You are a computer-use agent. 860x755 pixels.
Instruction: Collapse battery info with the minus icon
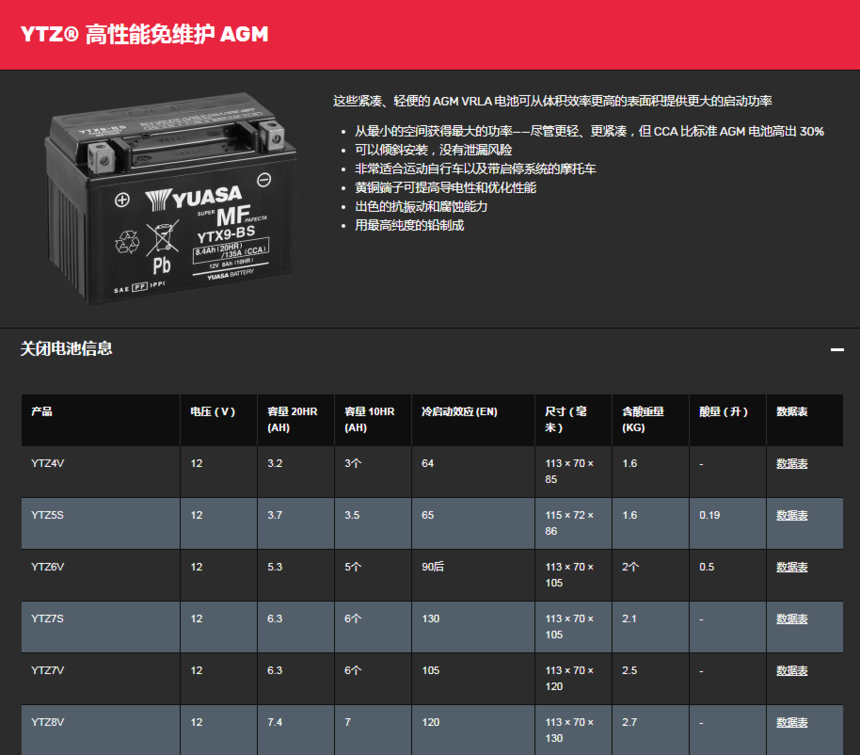(x=837, y=349)
